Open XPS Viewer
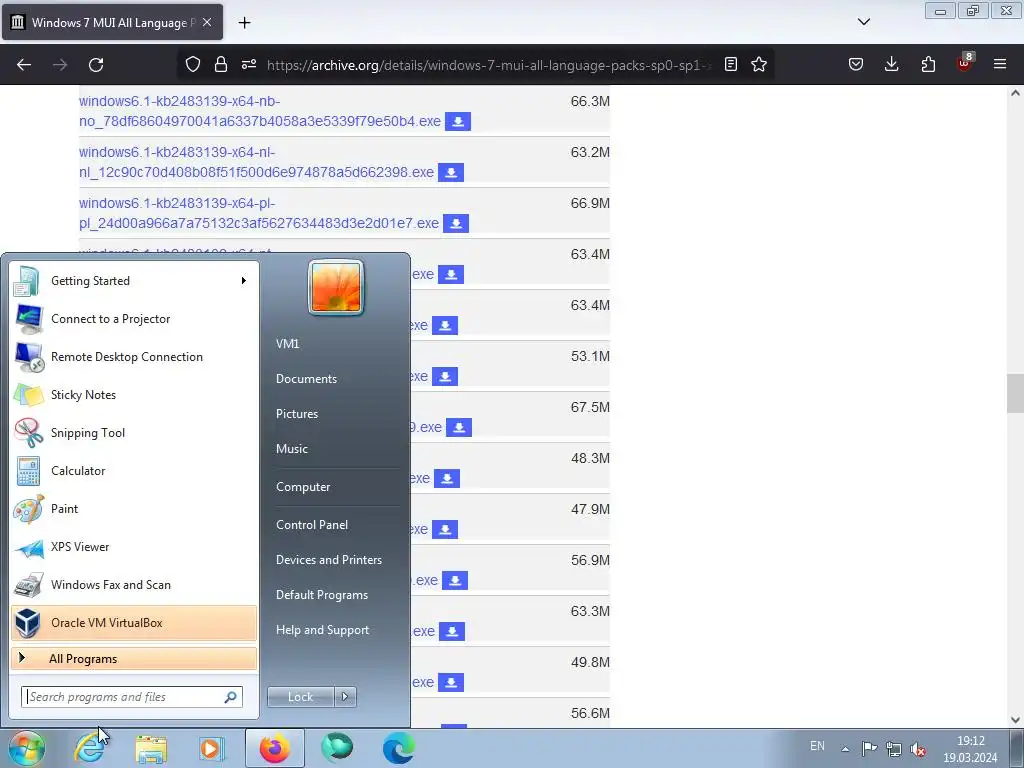Image resolution: width=1024 pixels, height=768 pixels. pos(134,547)
